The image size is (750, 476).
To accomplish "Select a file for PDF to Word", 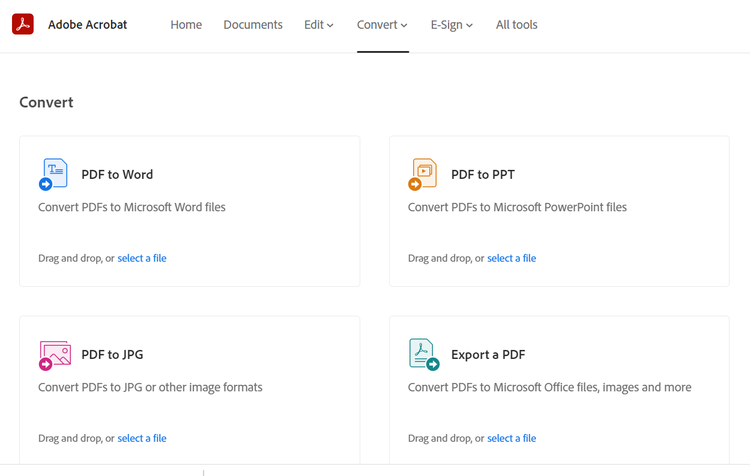I will click(x=142, y=258).
